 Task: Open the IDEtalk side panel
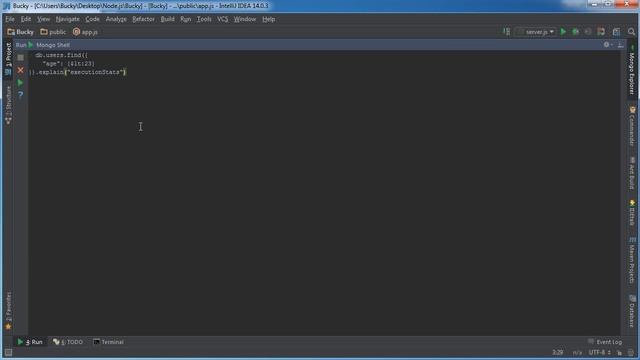pos(632,213)
